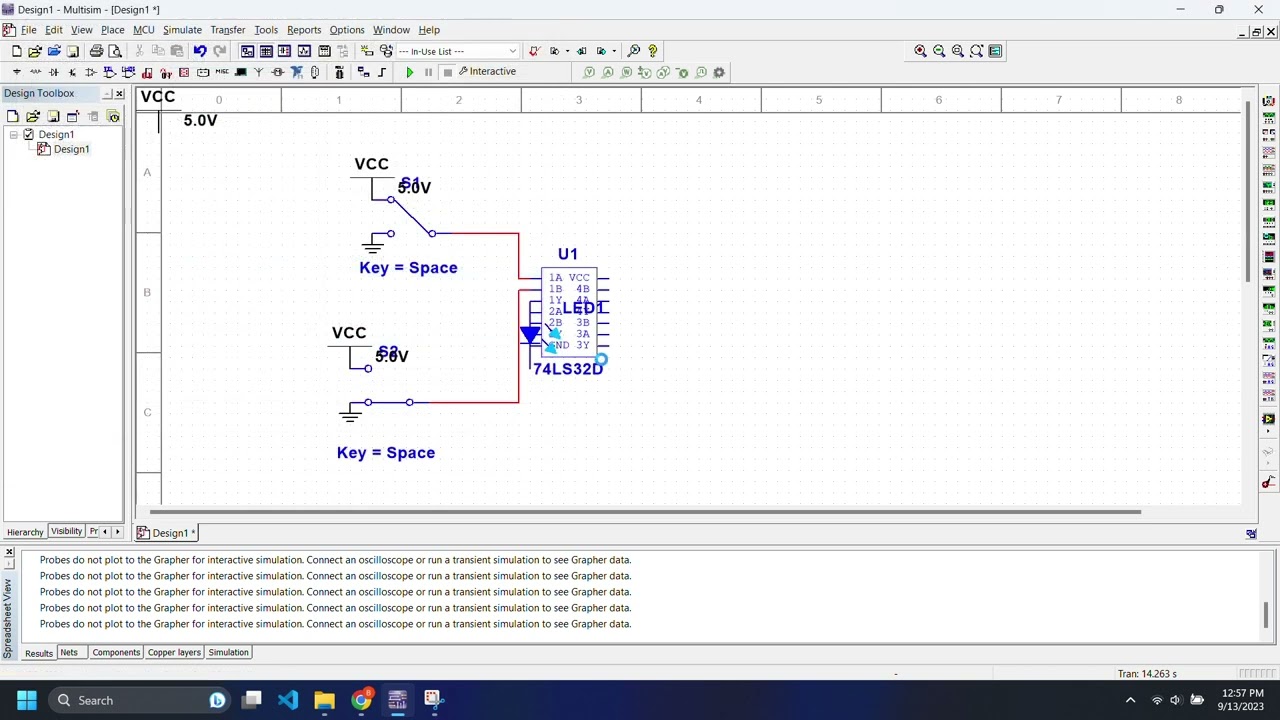The height and width of the screenshot is (720, 1280).
Task: Open Windows Start menu
Action: coord(26,700)
